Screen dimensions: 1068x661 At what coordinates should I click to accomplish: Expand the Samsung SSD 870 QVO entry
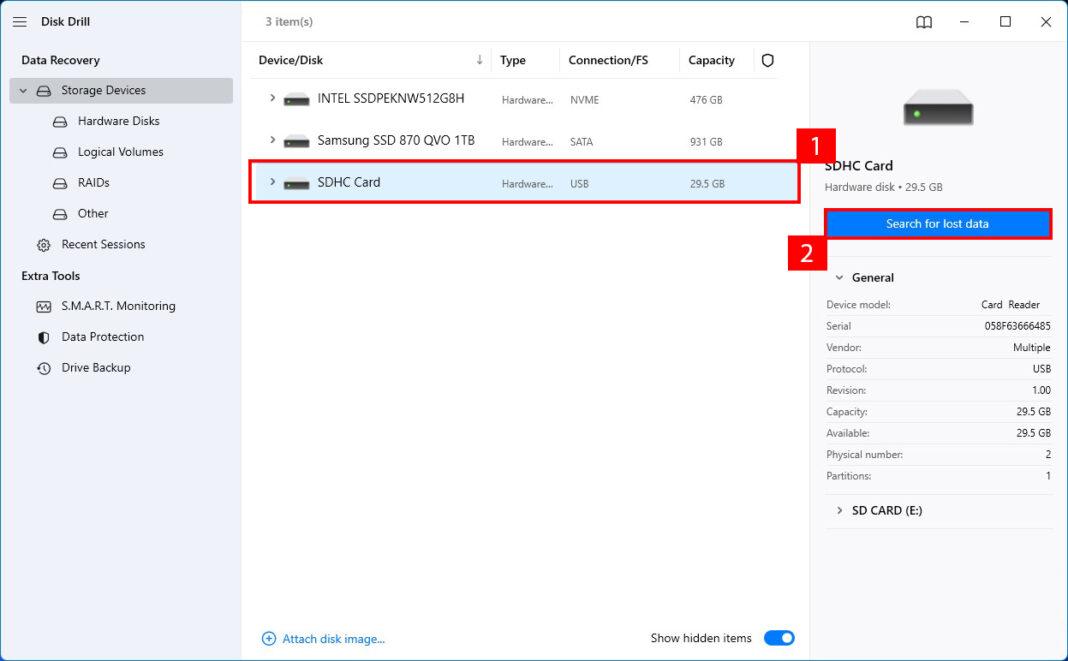tap(271, 141)
